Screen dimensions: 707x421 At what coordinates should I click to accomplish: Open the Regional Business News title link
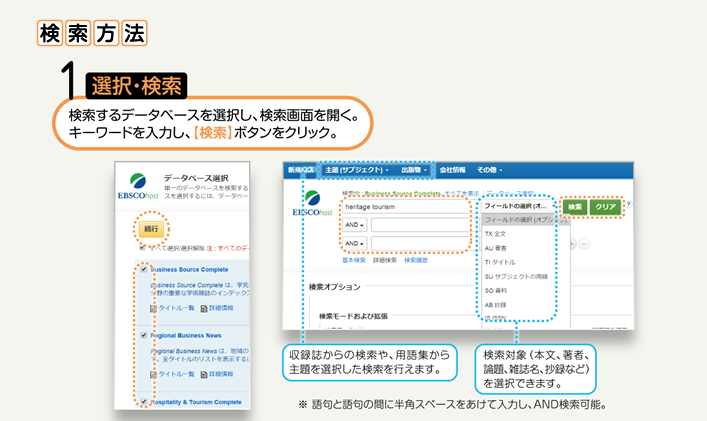coord(186,335)
